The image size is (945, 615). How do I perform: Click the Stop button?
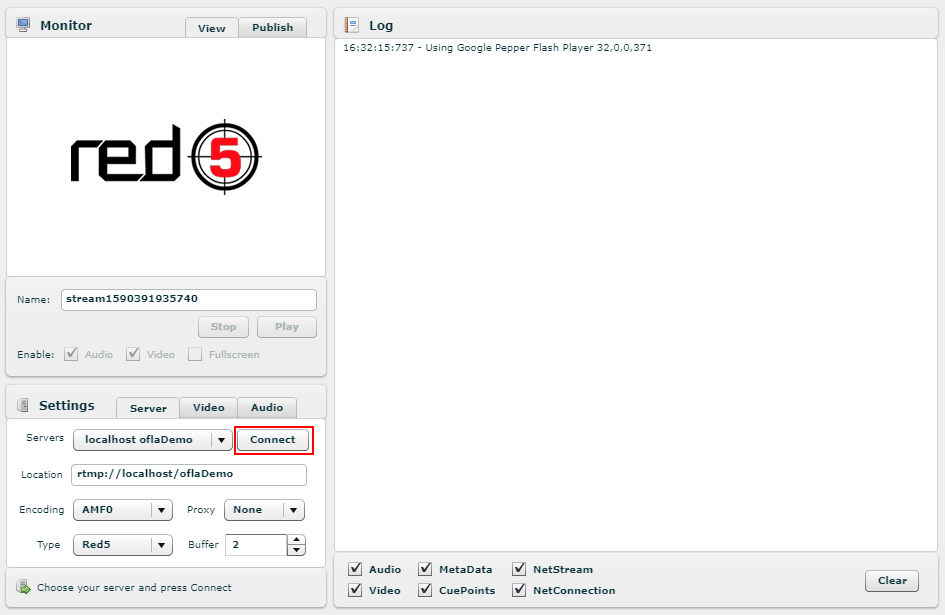[224, 327]
